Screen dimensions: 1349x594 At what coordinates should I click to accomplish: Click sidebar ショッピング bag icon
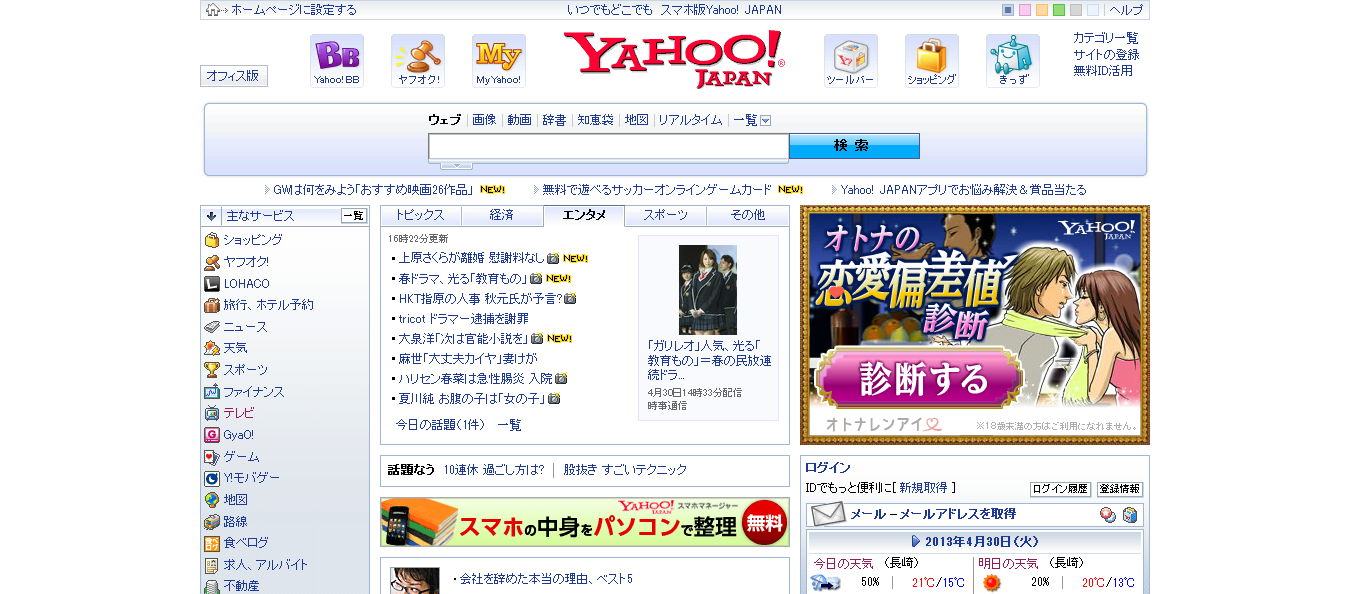211,240
